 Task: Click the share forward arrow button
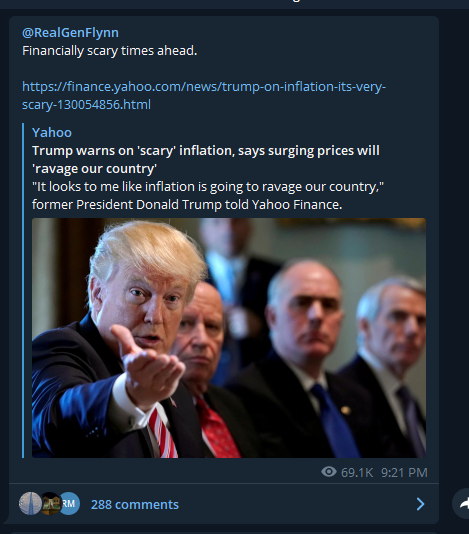(463, 503)
